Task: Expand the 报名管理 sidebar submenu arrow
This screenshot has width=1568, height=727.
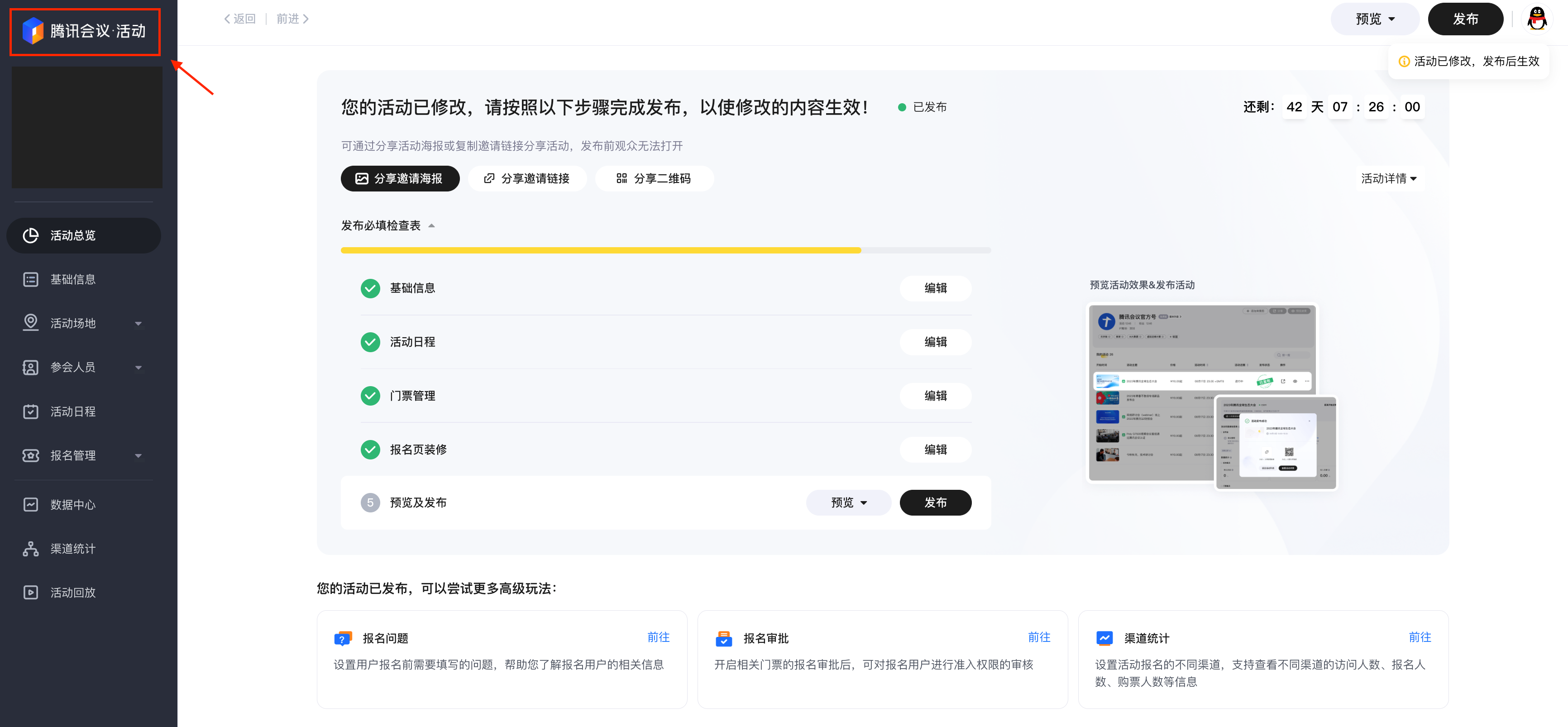Action: pyautogui.click(x=138, y=456)
